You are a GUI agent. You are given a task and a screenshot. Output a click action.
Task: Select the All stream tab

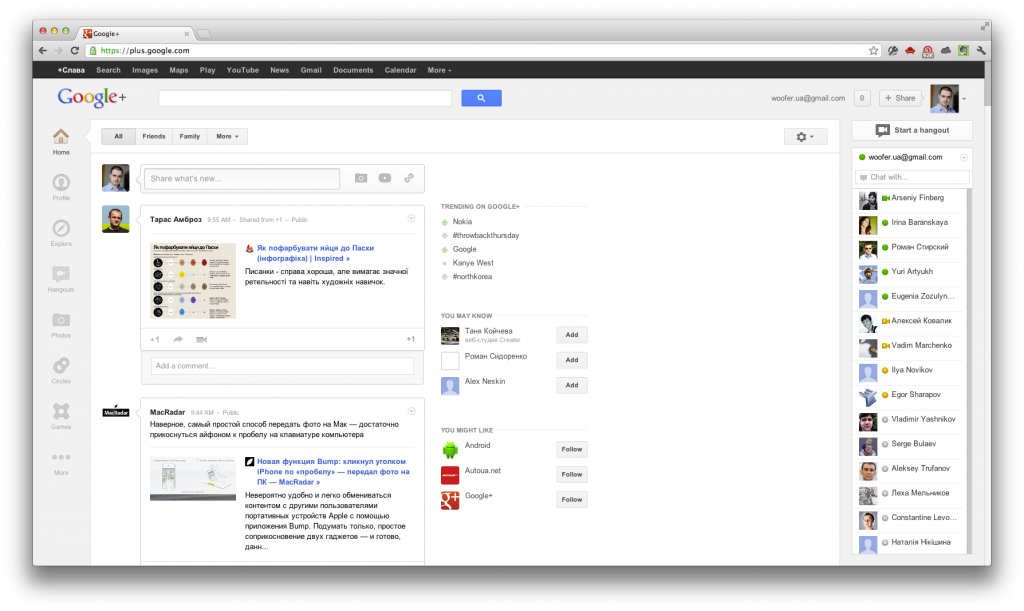[x=118, y=136]
